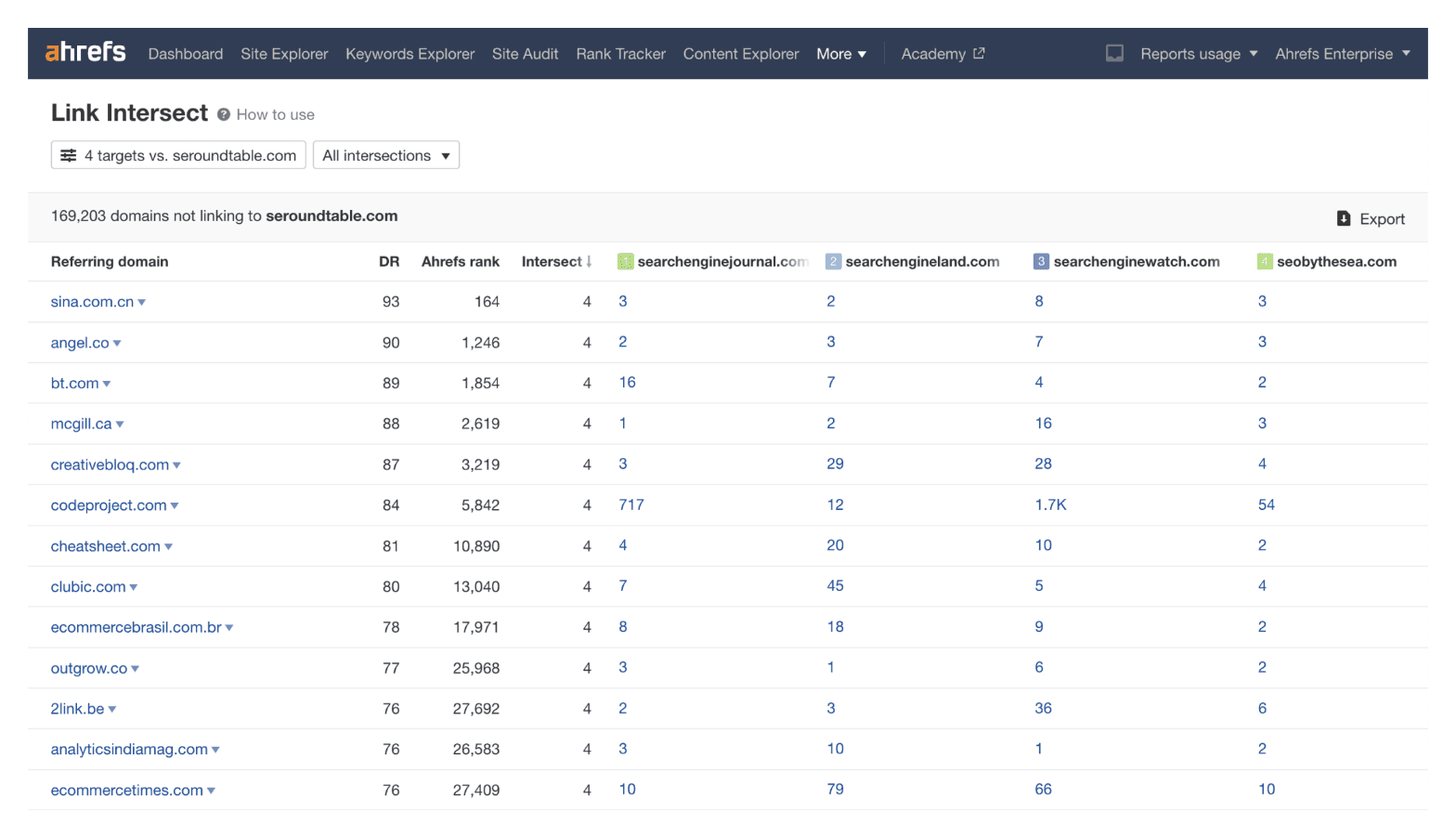Open the creativebloq.com referring domain
The height and width of the screenshot is (838, 1456).
click(110, 465)
